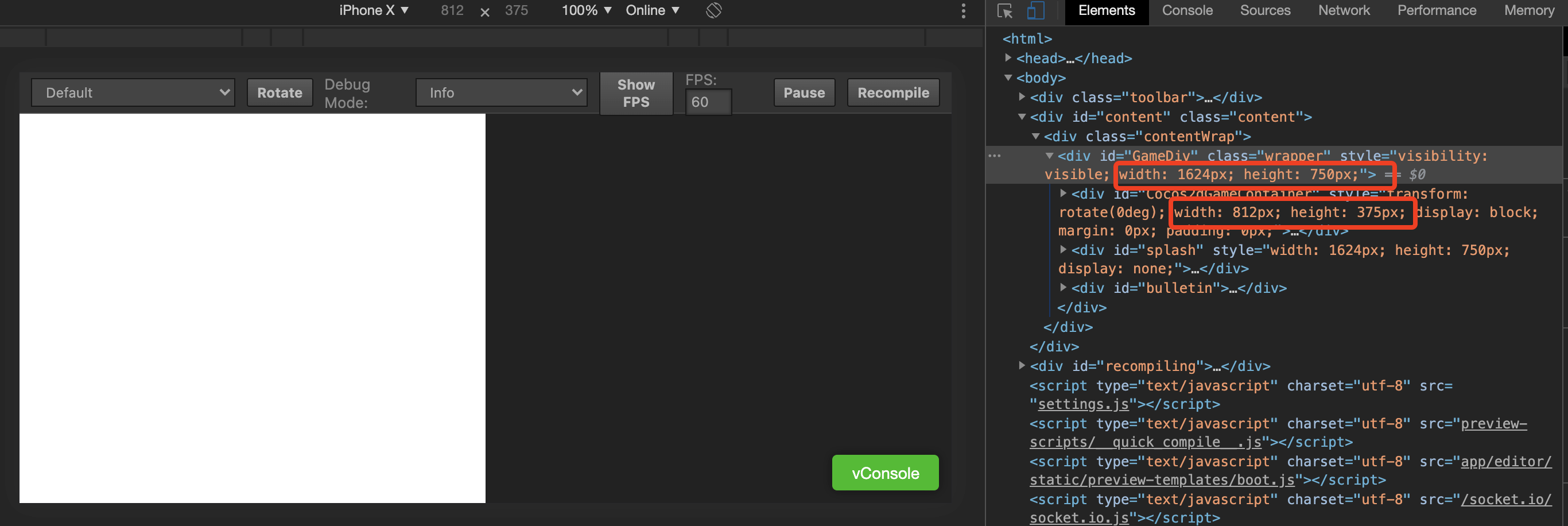
Task: Click the ellipsis actions icon beside GameDiv
Action: [995, 156]
